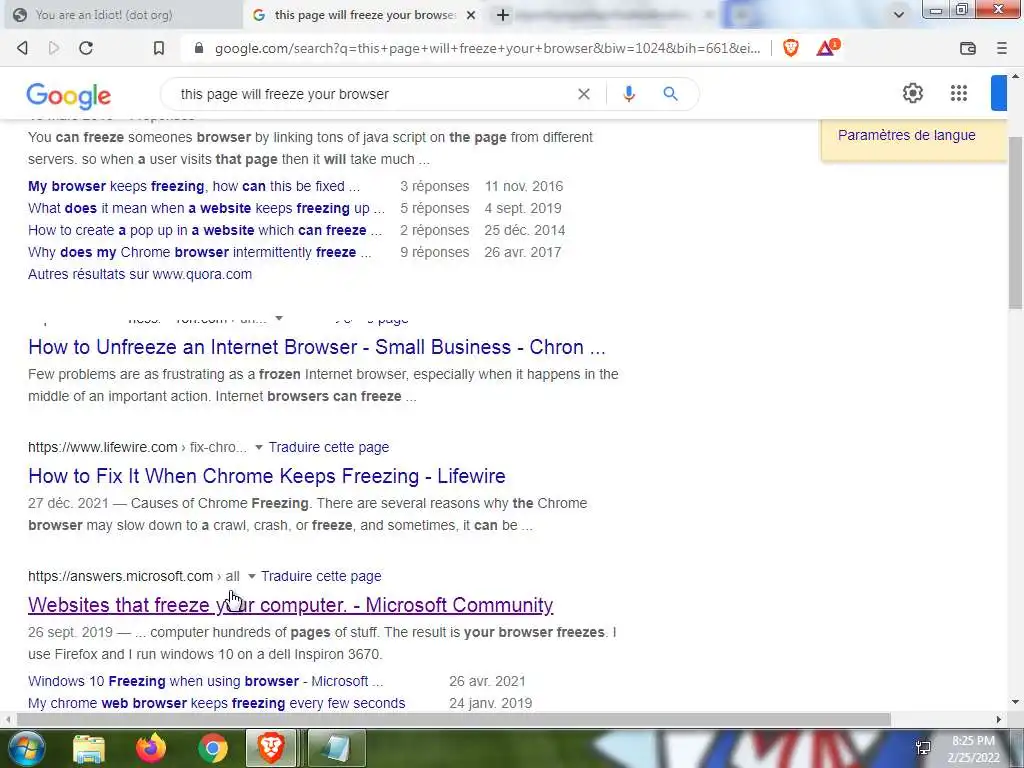This screenshot has height=768, width=1024.
Task: Open 'How to Unfreeze an Internet Browser' result
Action: [x=317, y=347]
